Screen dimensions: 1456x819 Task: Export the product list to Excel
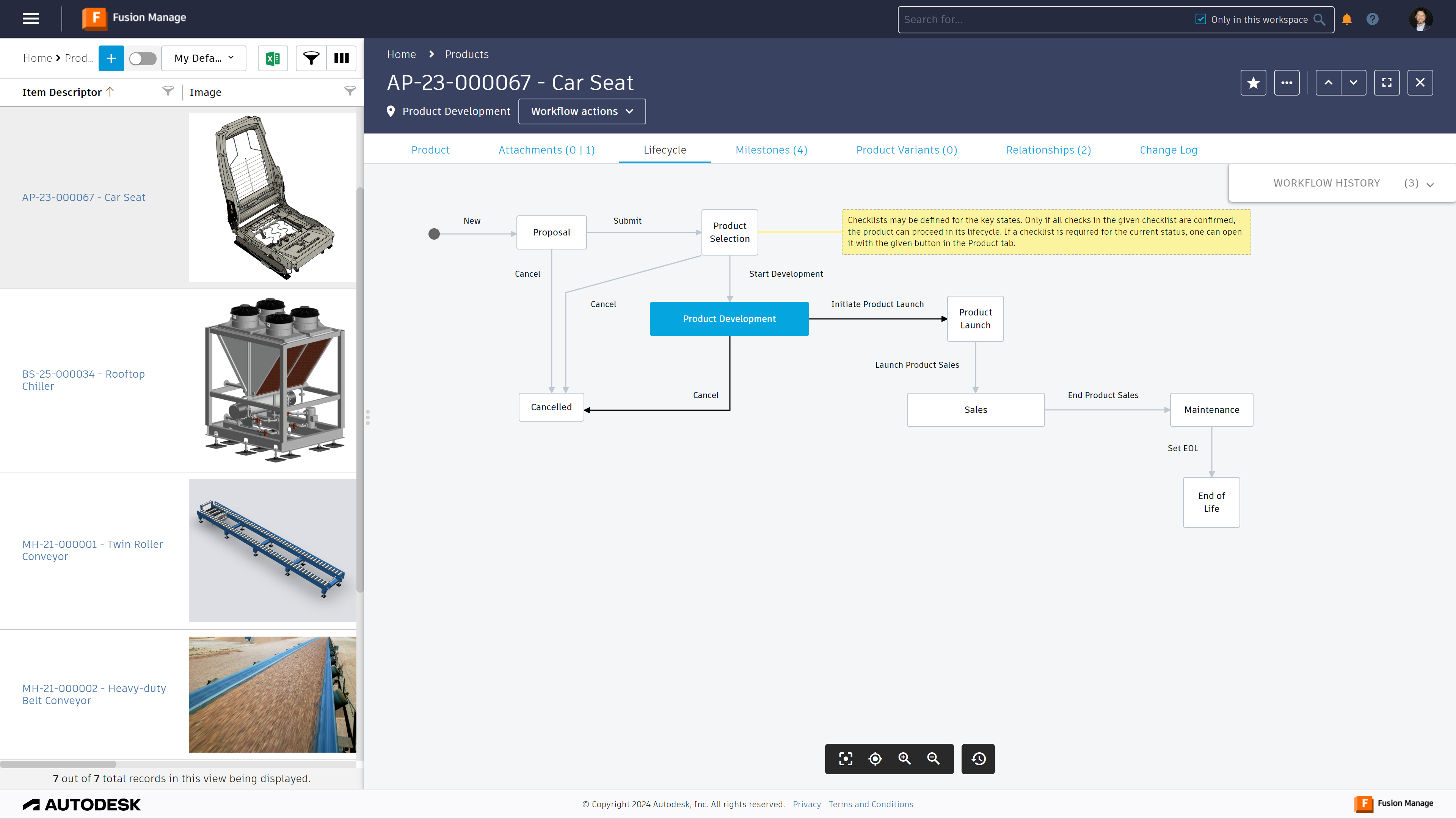273,58
